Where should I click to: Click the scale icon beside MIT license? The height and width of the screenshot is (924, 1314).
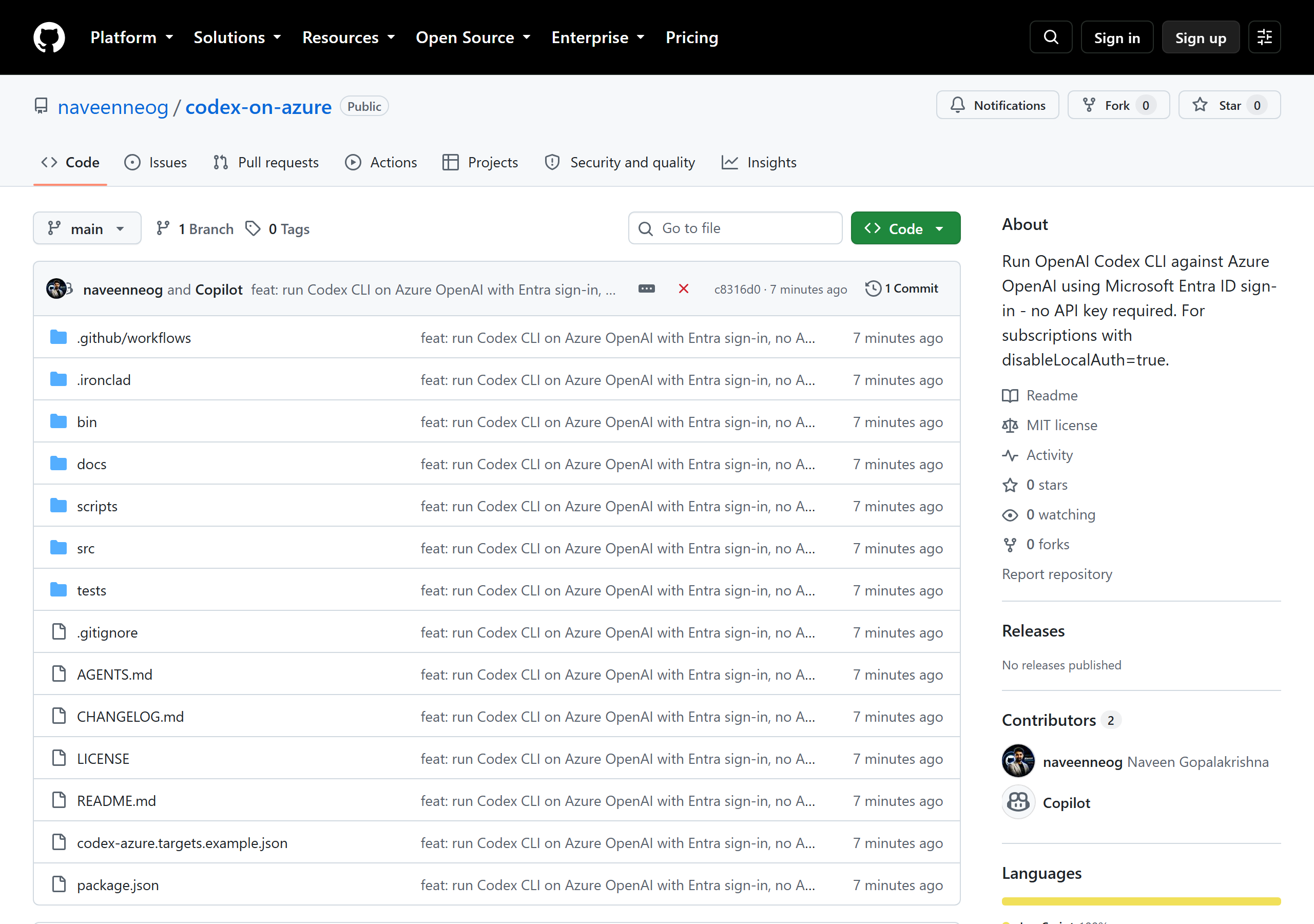pos(1010,426)
